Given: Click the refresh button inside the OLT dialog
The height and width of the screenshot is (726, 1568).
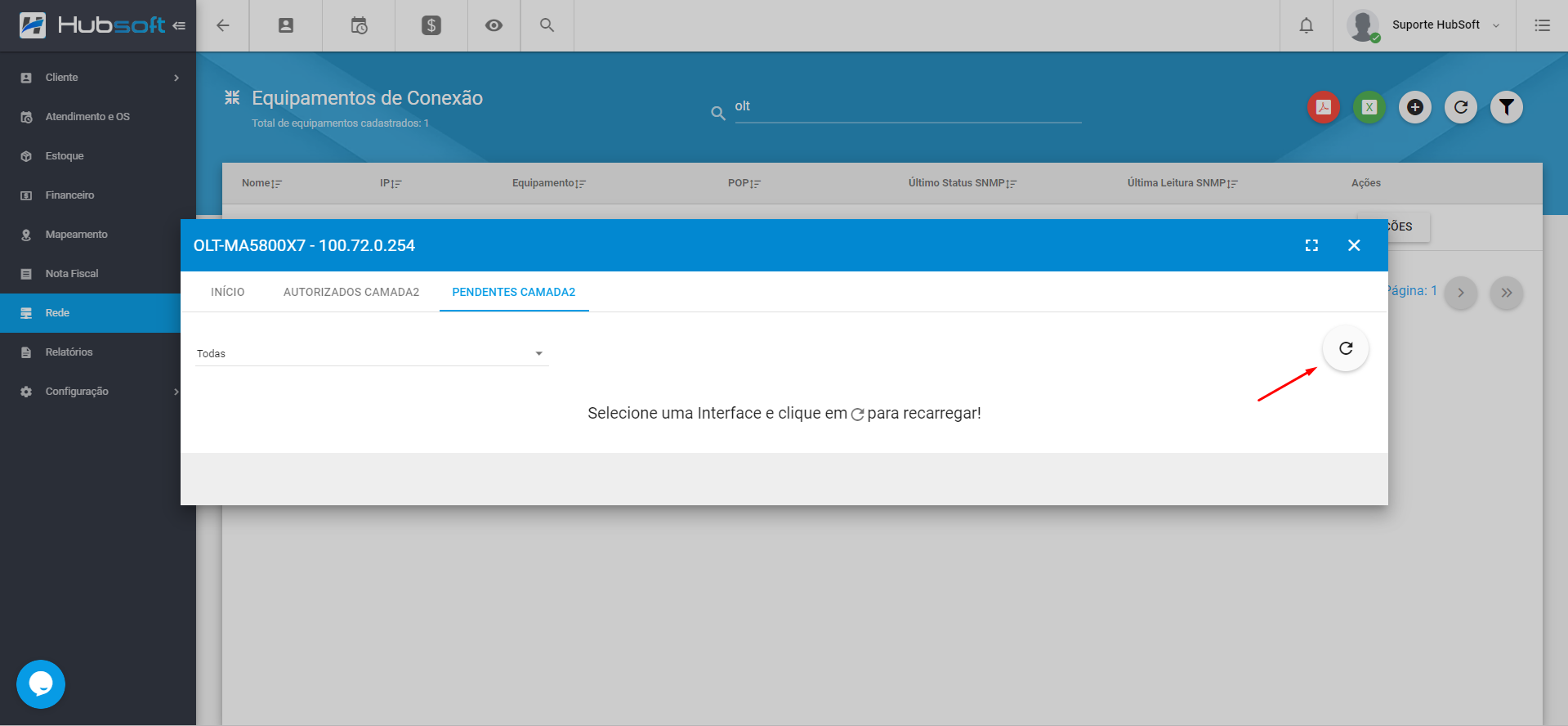Looking at the screenshot, I should 1345,349.
